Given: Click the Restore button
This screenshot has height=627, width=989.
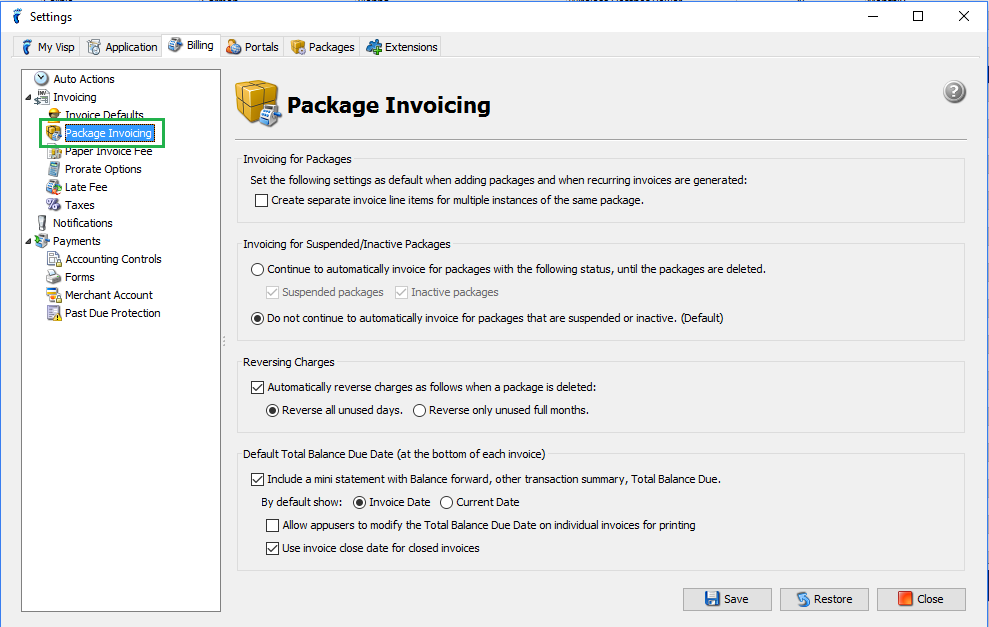Looking at the screenshot, I should pyautogui.click(x=824, y=599).
